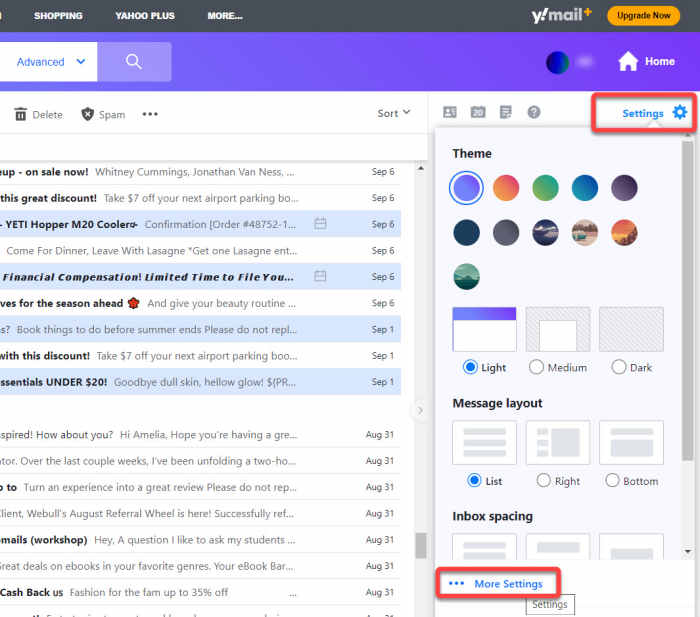
Task: Click the Upgrade Now button
Action: tap(643, 16)
